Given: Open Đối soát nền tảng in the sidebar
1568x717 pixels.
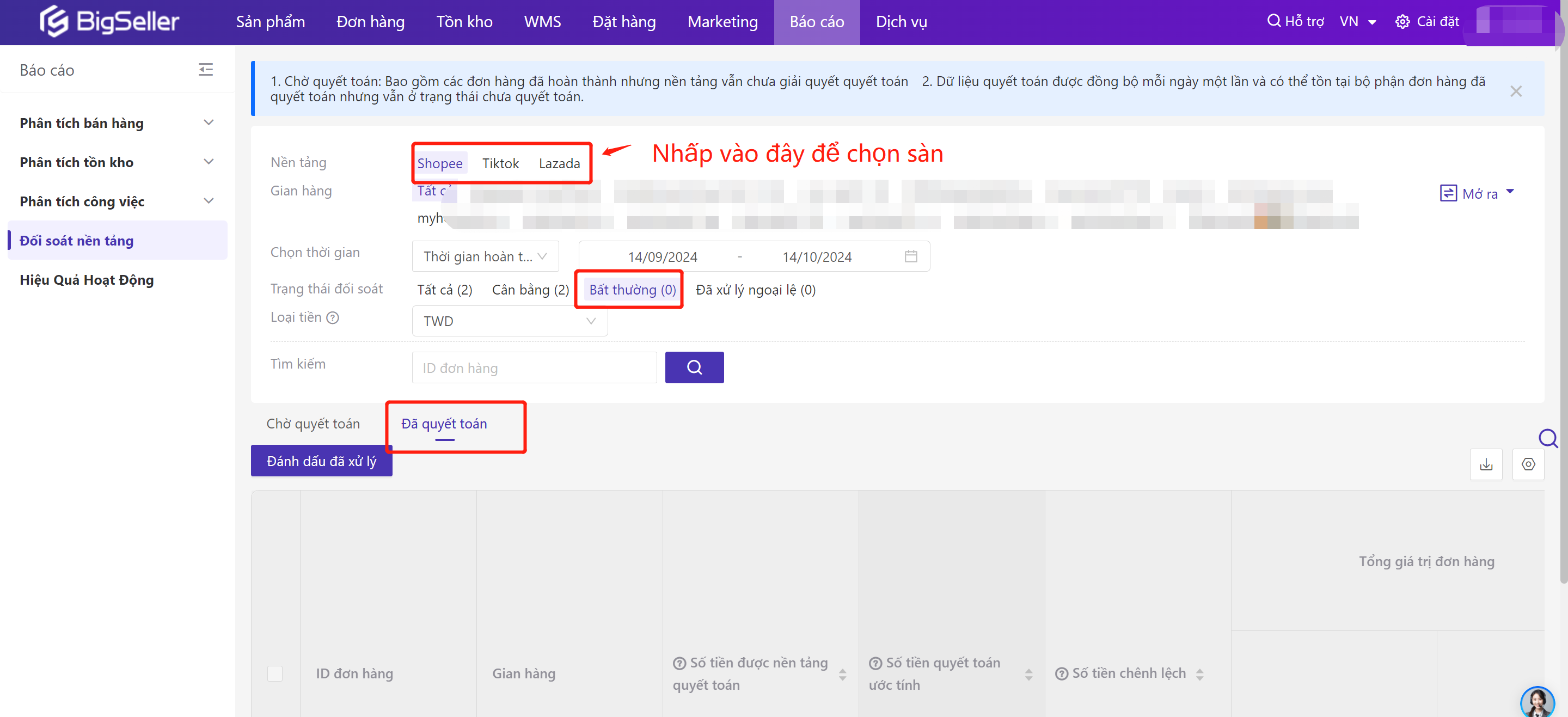Looking at the screenshot, I should pos(76,241).
